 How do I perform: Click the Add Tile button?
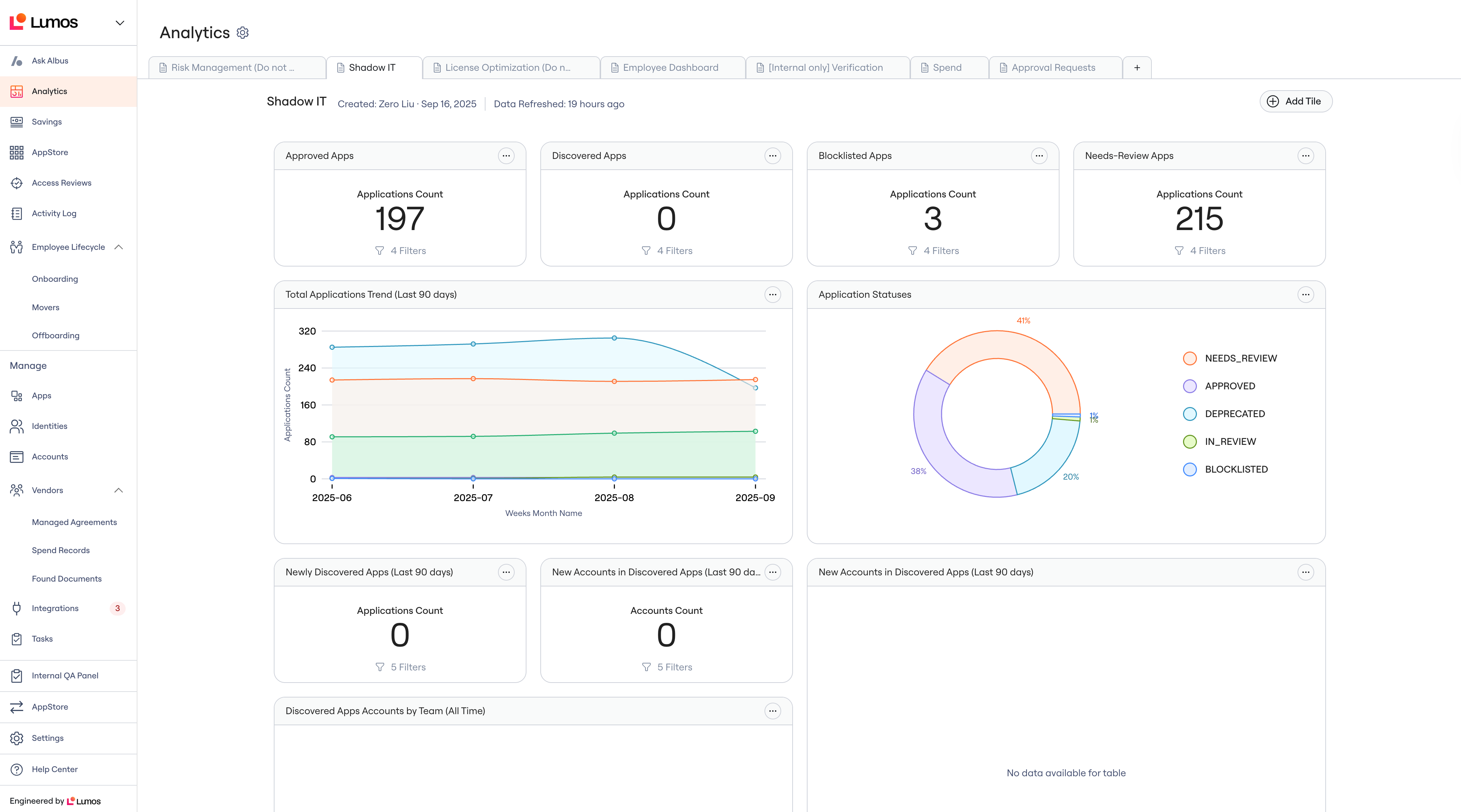pos(1295,101)
